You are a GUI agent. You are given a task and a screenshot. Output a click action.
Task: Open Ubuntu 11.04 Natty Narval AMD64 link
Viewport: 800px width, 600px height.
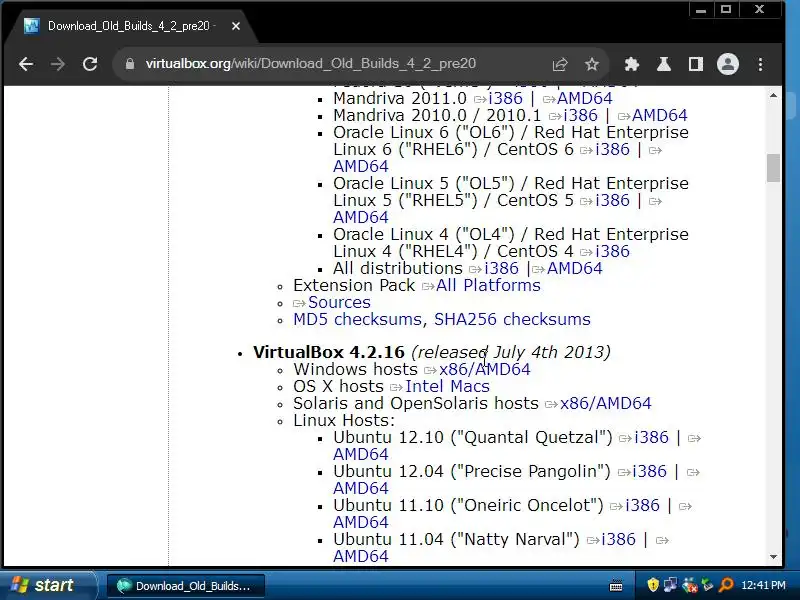(361, 556)
